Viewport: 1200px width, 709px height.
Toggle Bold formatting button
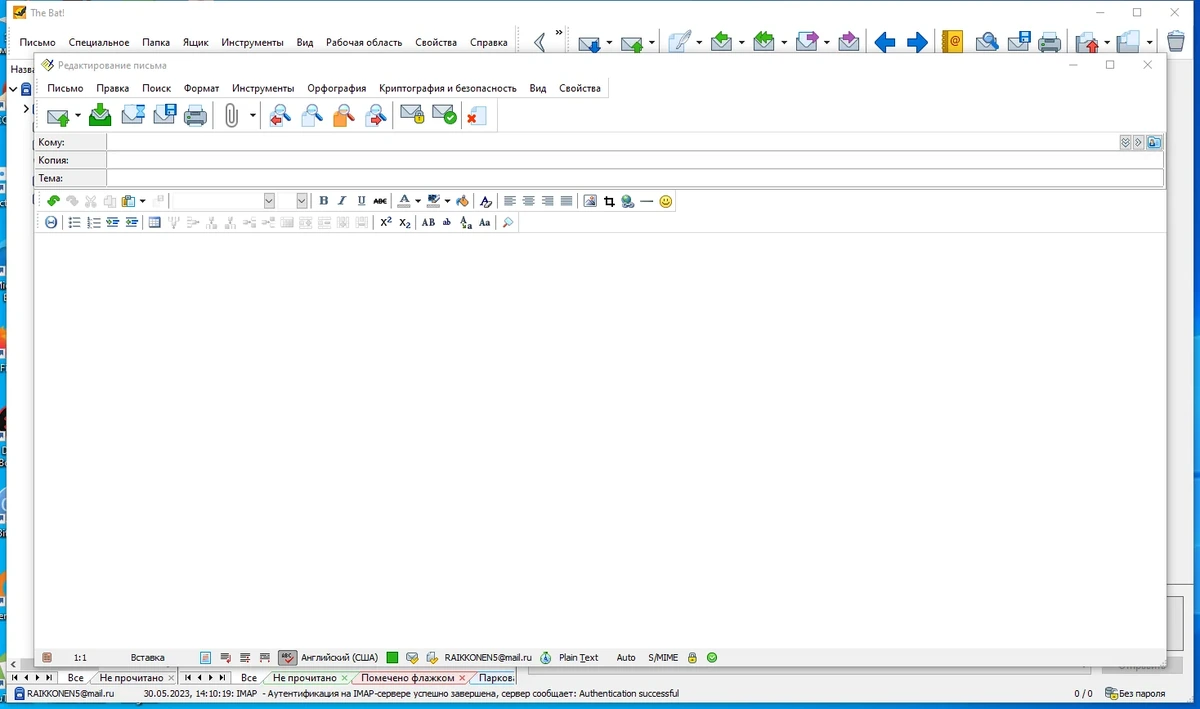323,201
